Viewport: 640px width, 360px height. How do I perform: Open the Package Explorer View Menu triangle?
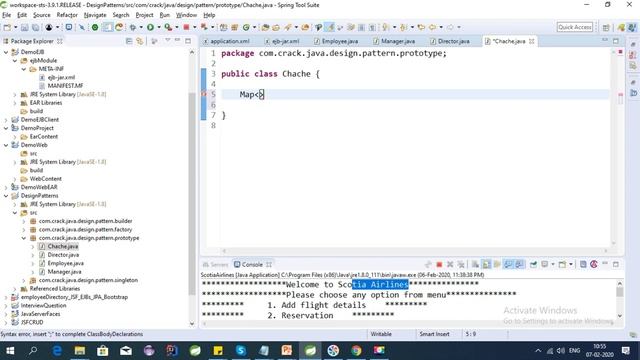click(167, 40)
